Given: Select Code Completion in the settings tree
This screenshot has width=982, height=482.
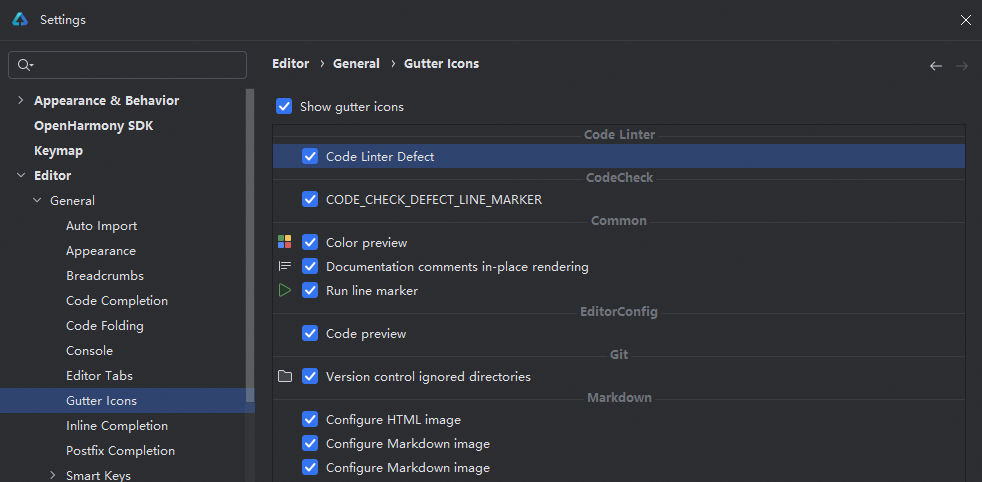Looking at the screenshot, I should click(117, 301).
